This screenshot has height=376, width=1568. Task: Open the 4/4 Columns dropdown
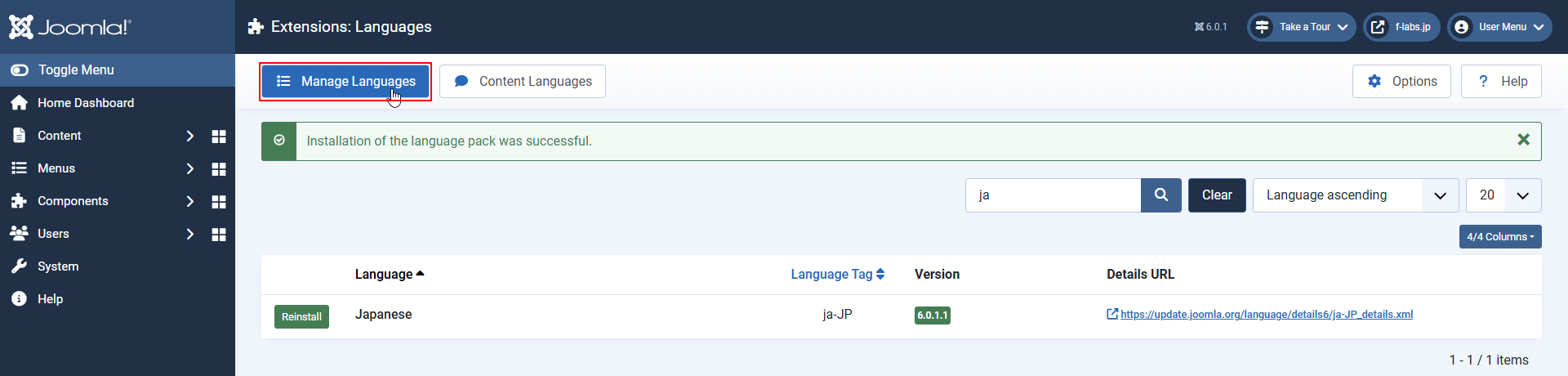[x=1500, y=237]
